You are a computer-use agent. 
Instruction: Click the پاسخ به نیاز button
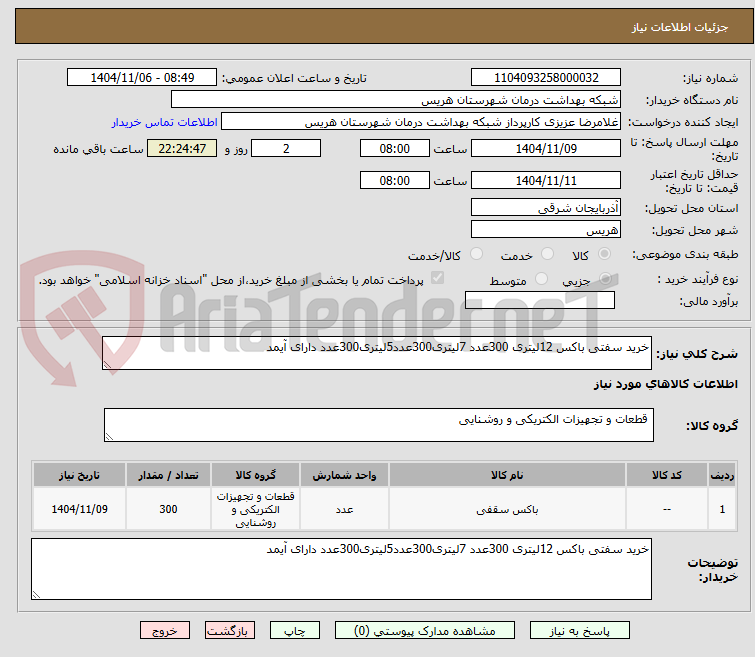click(580, 631)
